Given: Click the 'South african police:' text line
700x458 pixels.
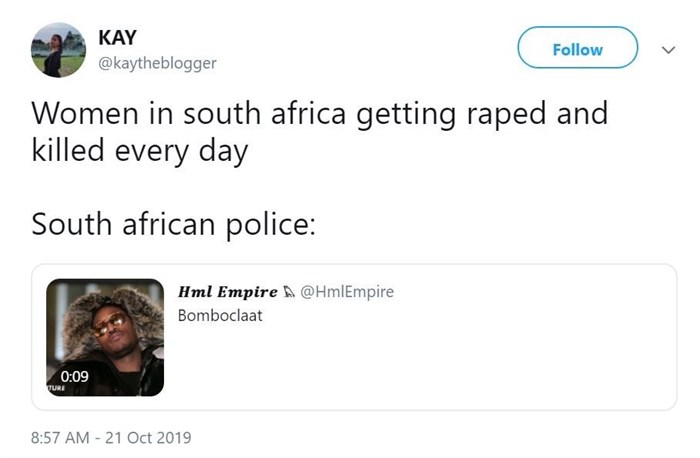Looking at the screenshot, I should coord(173,224).
